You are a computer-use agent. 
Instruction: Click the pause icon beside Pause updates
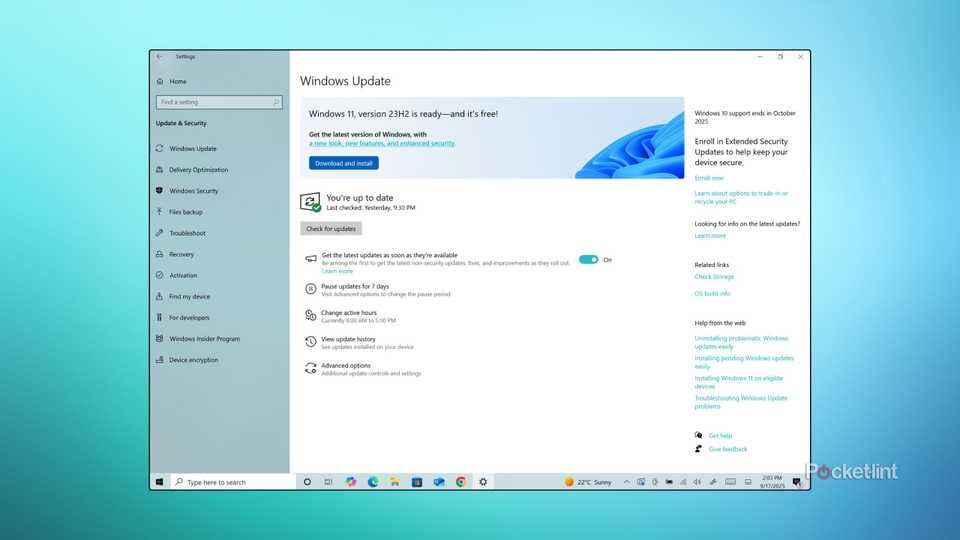[x=310, y=288]
